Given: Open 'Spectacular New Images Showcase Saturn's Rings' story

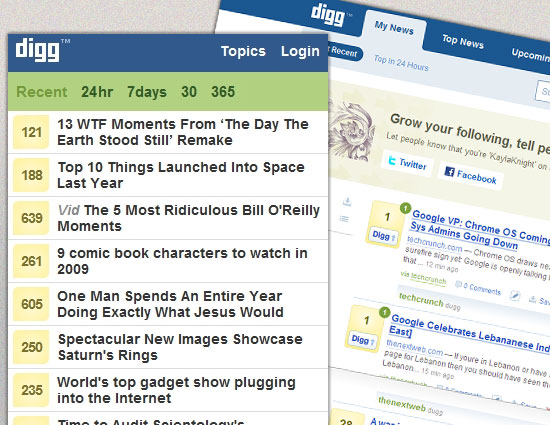Looking at the screenshot, I should 180,347.
